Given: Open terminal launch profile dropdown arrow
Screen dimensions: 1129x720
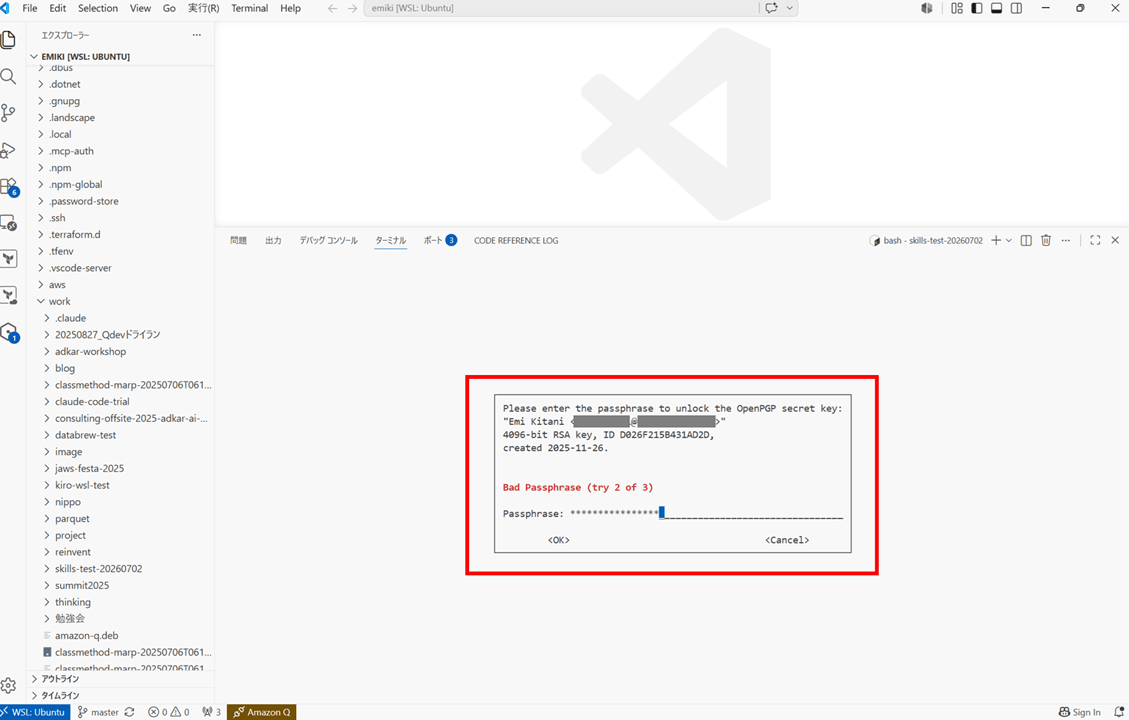Looking at the screenshot, I should point(1009,240).
